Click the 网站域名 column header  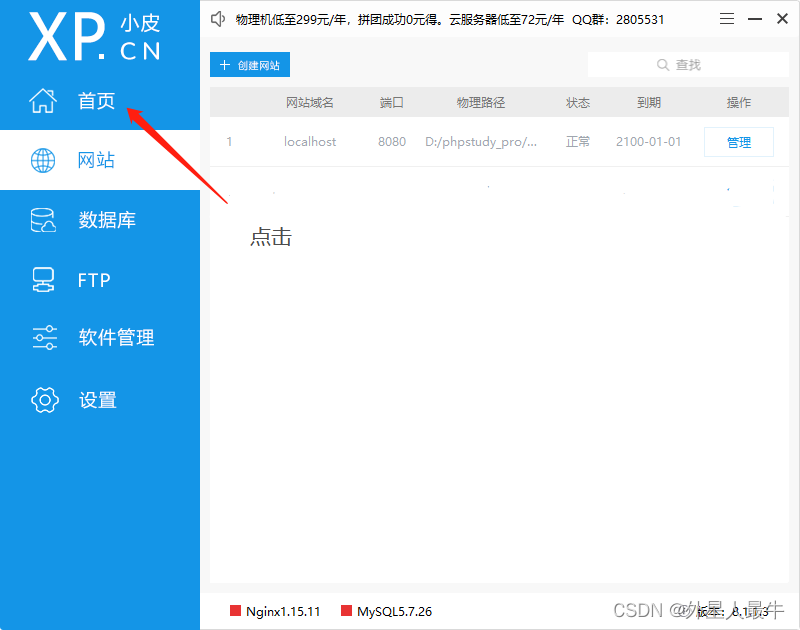point(310,103)
